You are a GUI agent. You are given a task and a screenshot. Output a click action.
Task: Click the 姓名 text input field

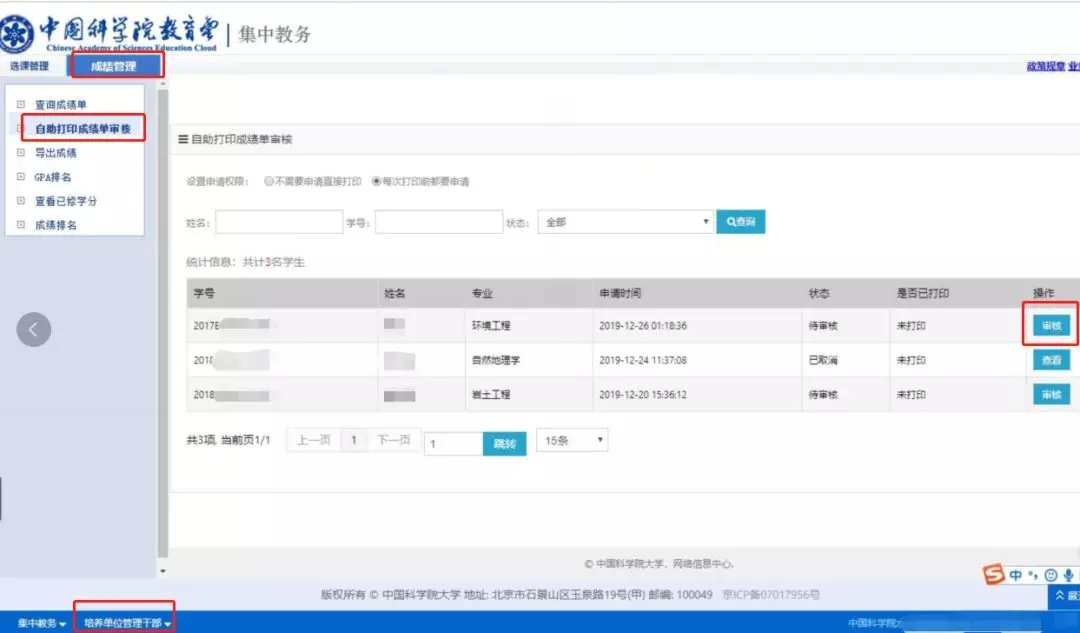279,222
